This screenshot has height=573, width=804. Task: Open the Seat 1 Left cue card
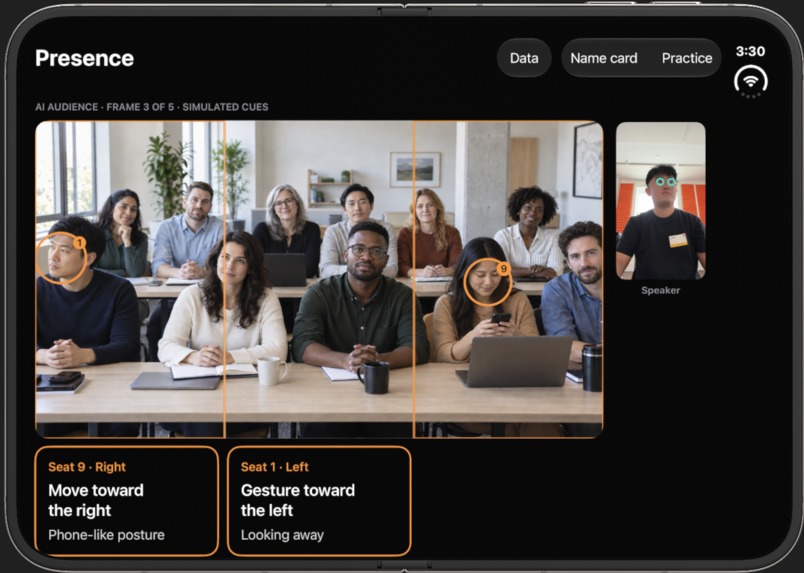(319, 501)
